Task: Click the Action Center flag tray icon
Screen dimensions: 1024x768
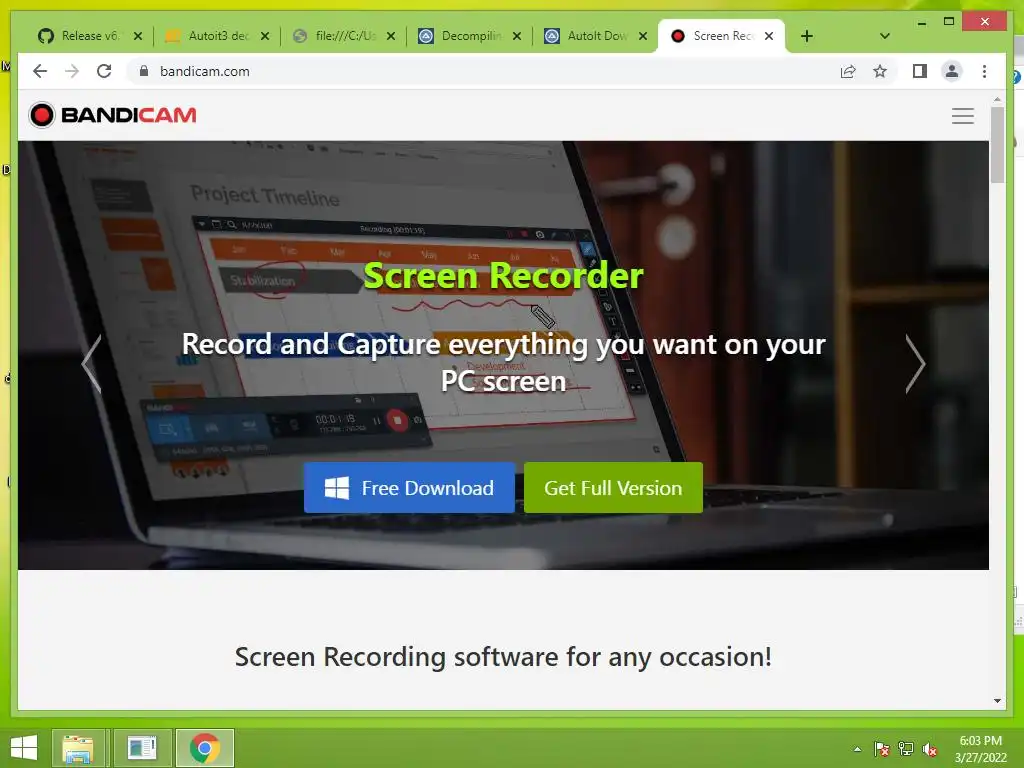Action: tap(882, 749)
